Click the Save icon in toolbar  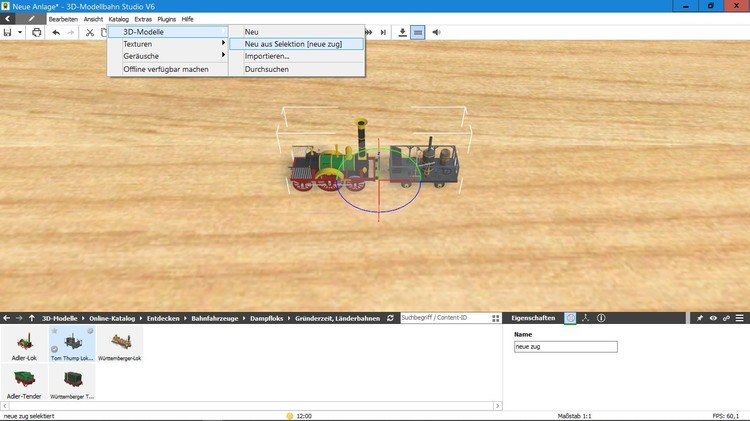tap(7, 33)
